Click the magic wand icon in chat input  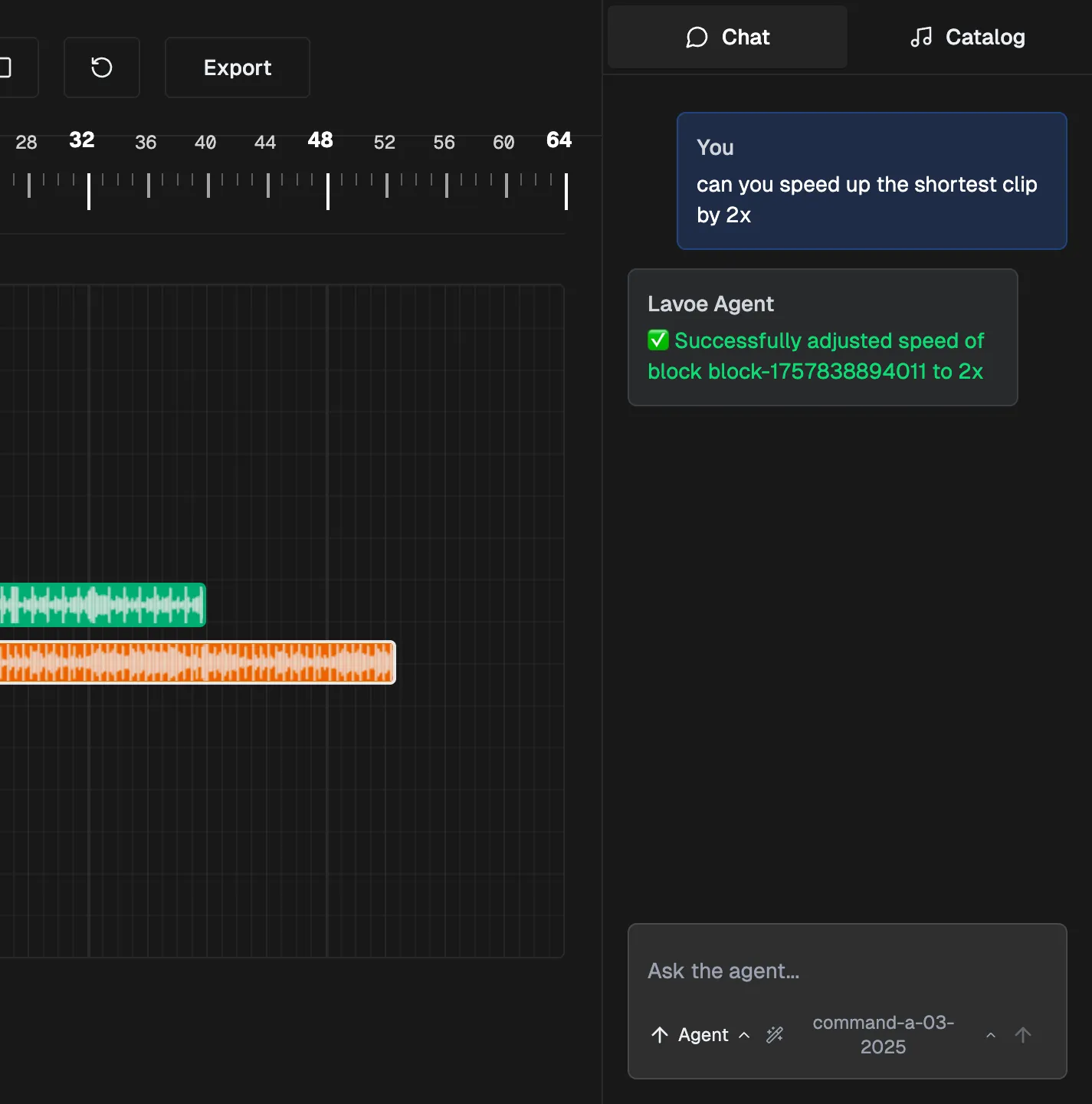[x=774, y=1035]
